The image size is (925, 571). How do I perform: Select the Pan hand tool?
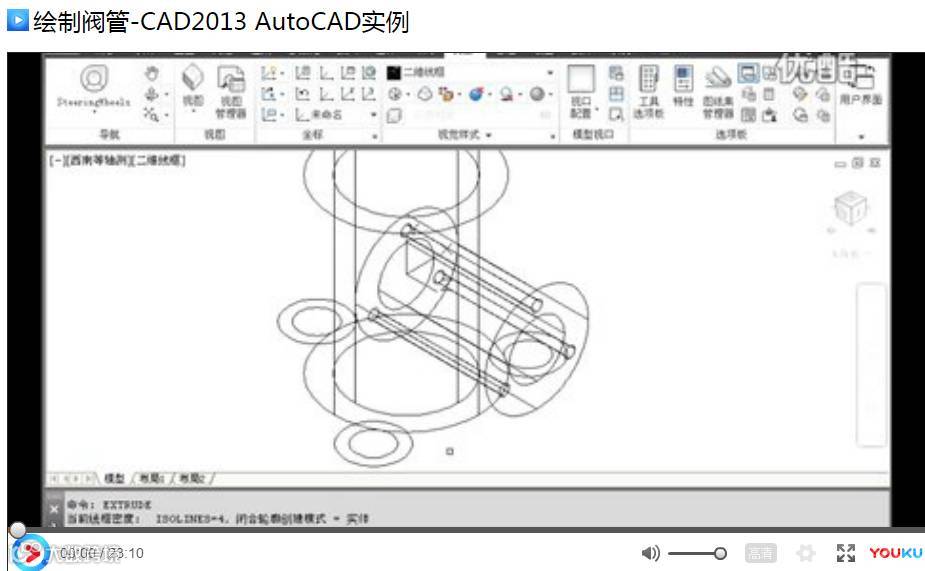click(152, 74)
